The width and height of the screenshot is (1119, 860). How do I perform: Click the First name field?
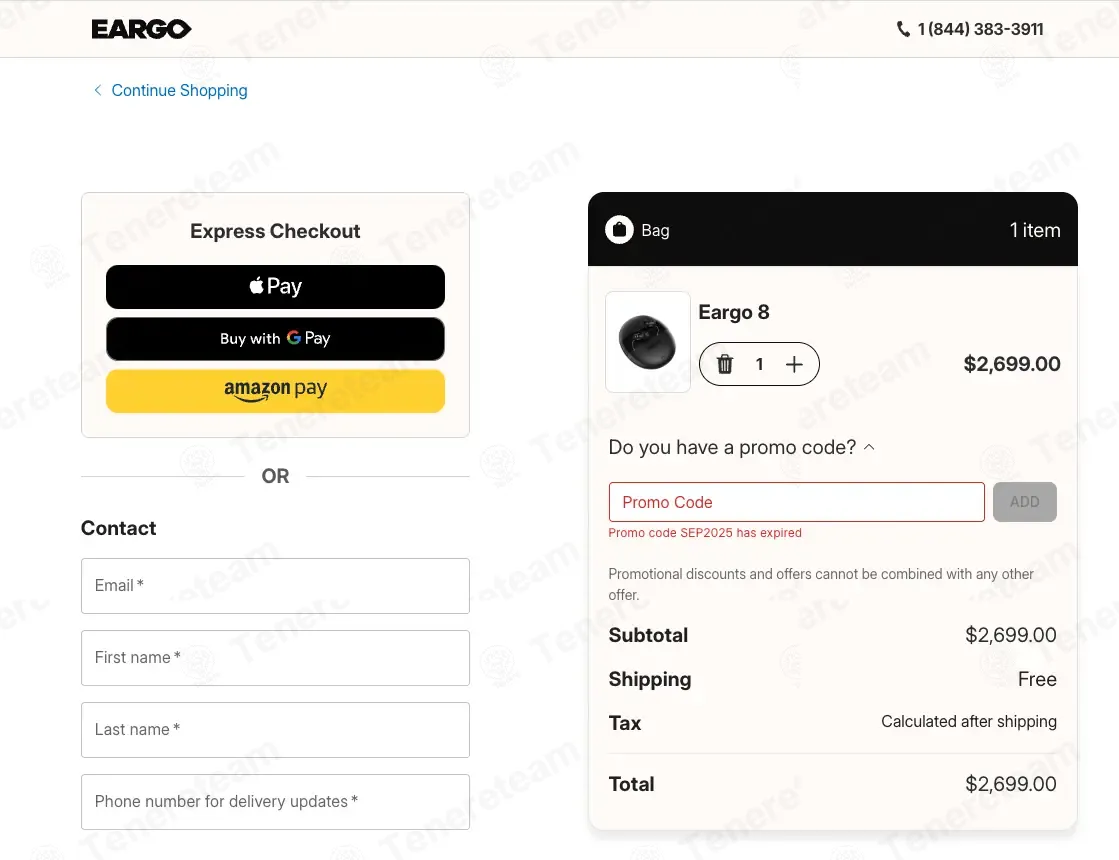(x=275, y=658)
